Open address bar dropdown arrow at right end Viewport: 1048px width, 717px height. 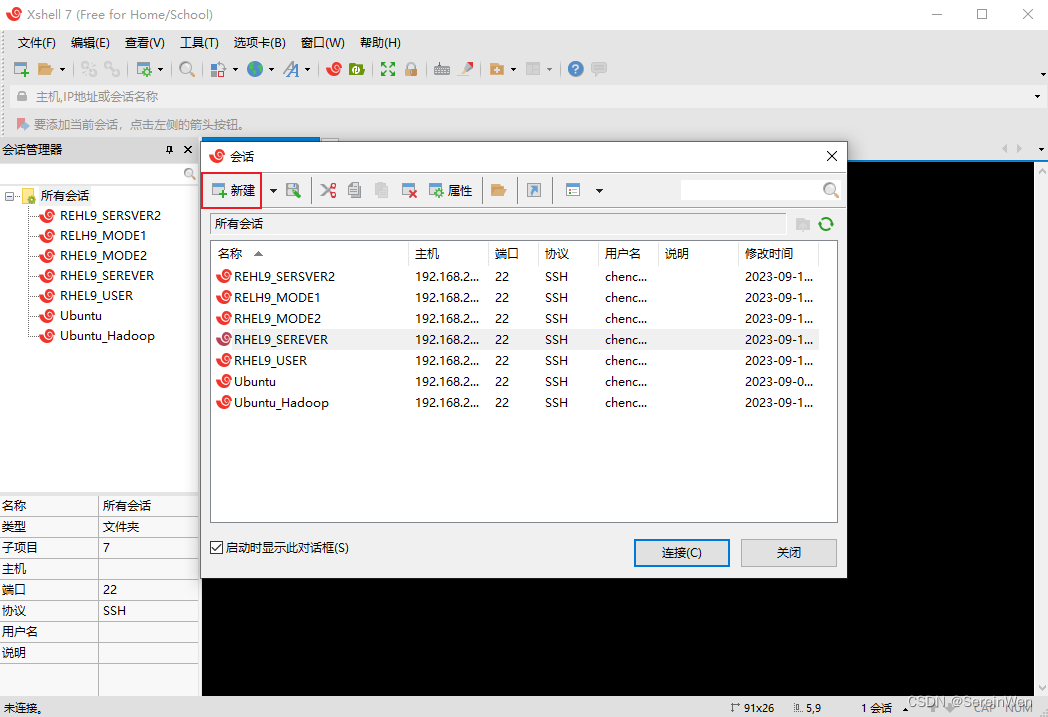(x=1037, y=97)
